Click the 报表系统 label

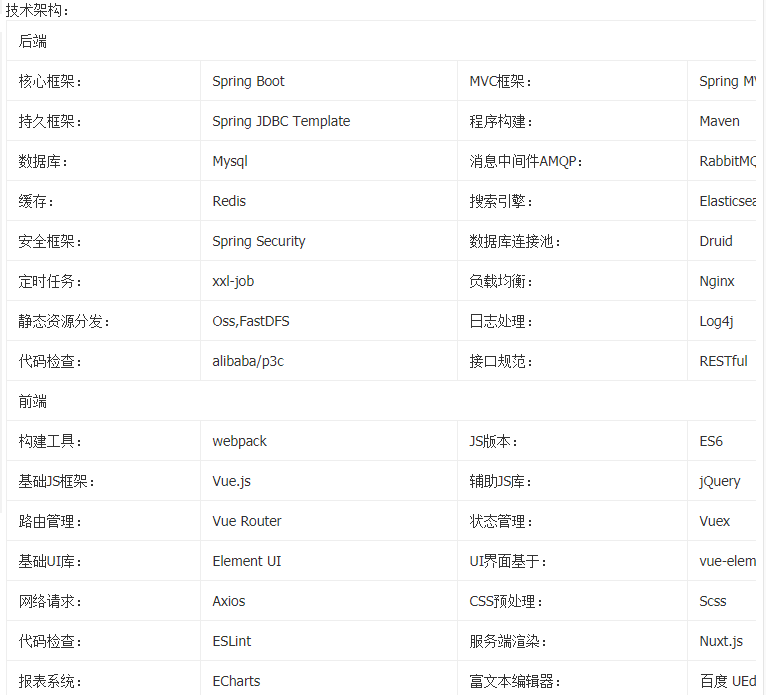coord(50,682)
